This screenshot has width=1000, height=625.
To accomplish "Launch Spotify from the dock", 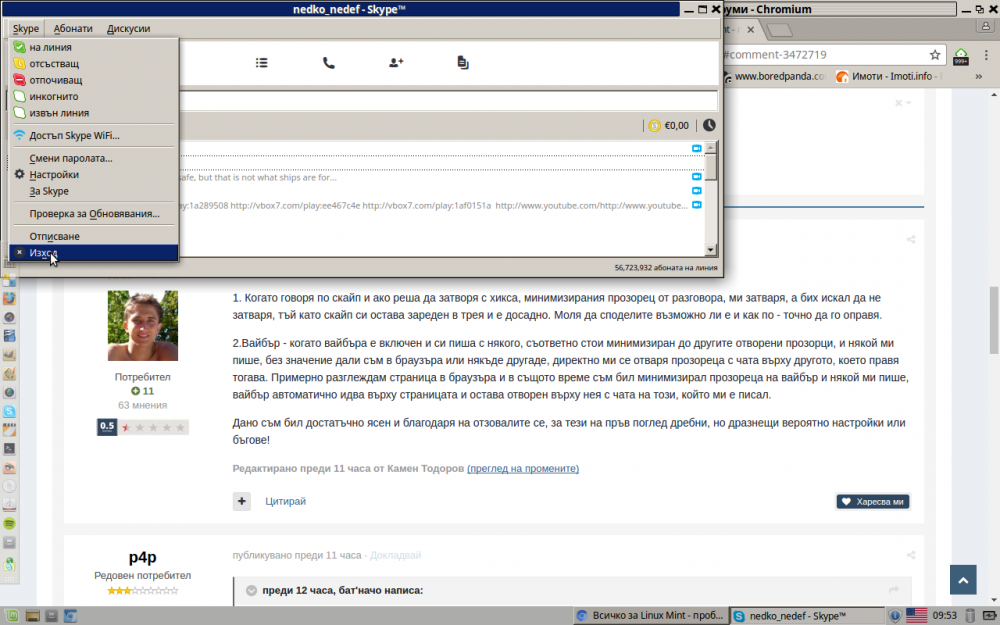I will coord(9,524).
